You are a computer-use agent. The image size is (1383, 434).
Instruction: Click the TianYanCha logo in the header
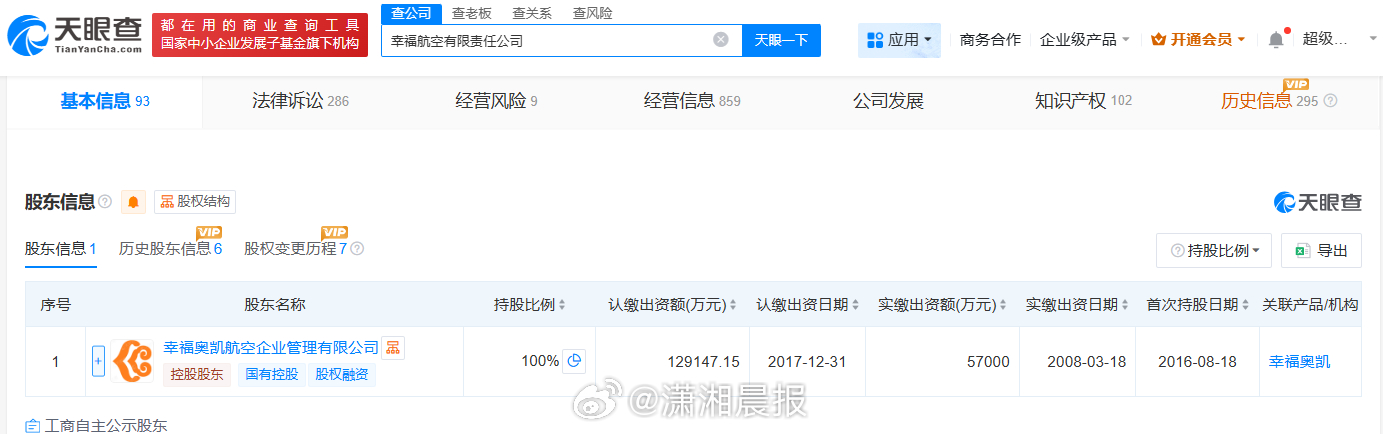[x=75, y=34]
